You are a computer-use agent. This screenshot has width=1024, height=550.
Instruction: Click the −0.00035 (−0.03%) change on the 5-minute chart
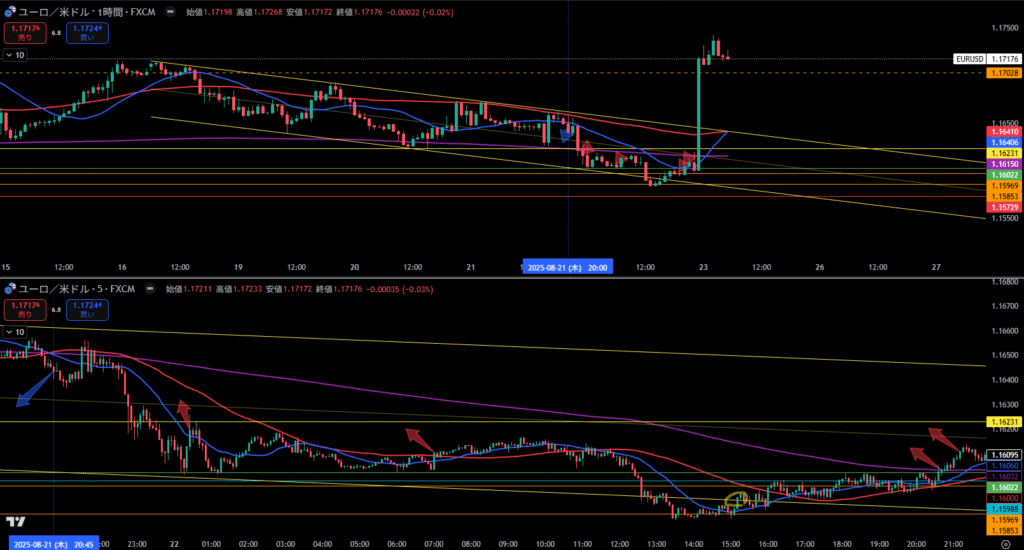[x=399, y=289]
